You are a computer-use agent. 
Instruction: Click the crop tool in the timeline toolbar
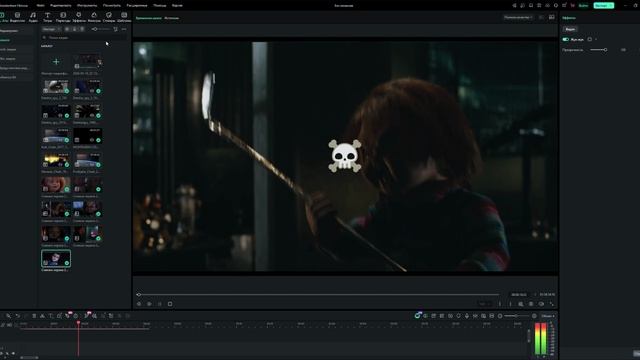coord(60,316)
